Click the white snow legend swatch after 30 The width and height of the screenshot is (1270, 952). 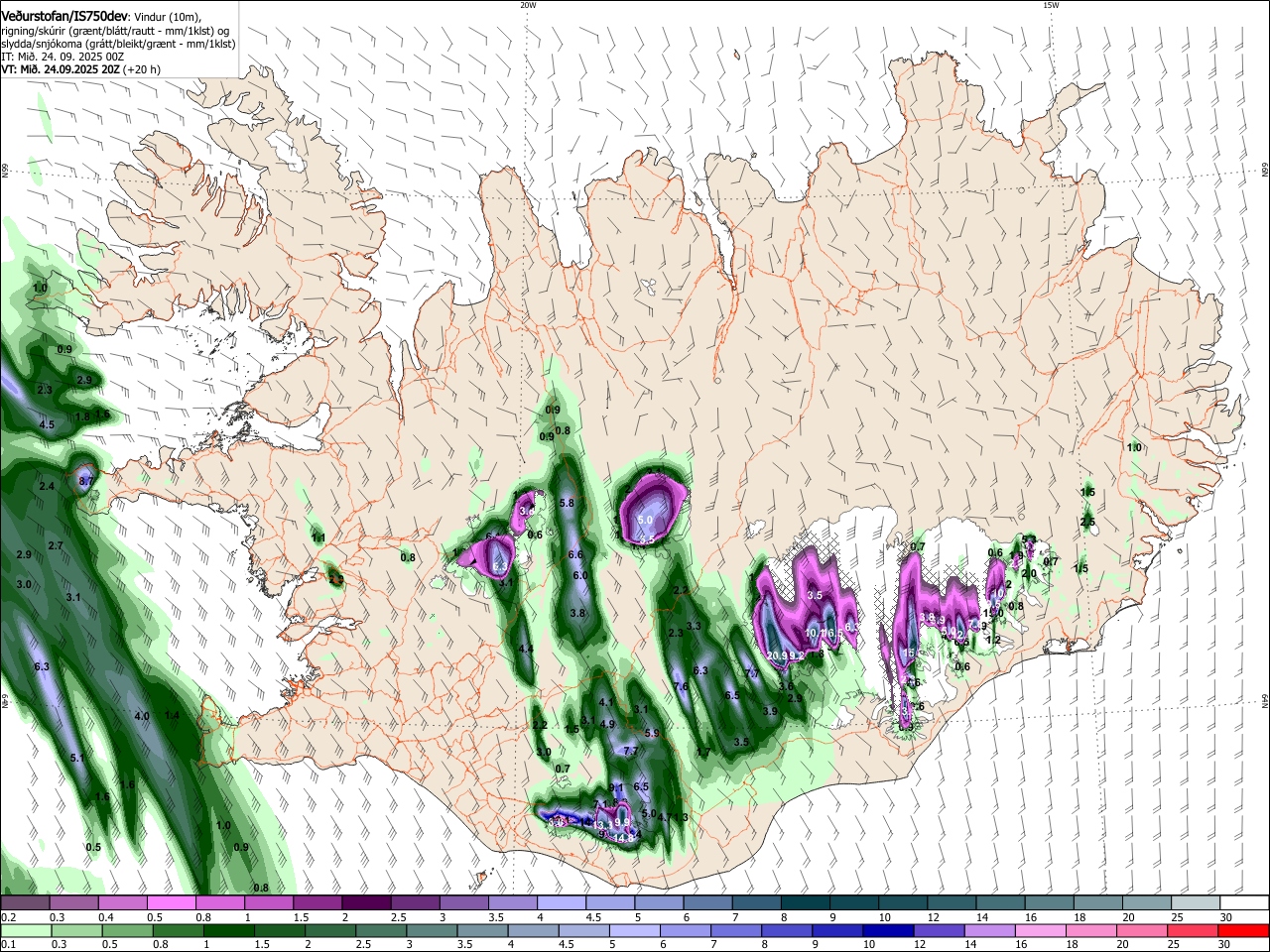(x=1243, y=902)
